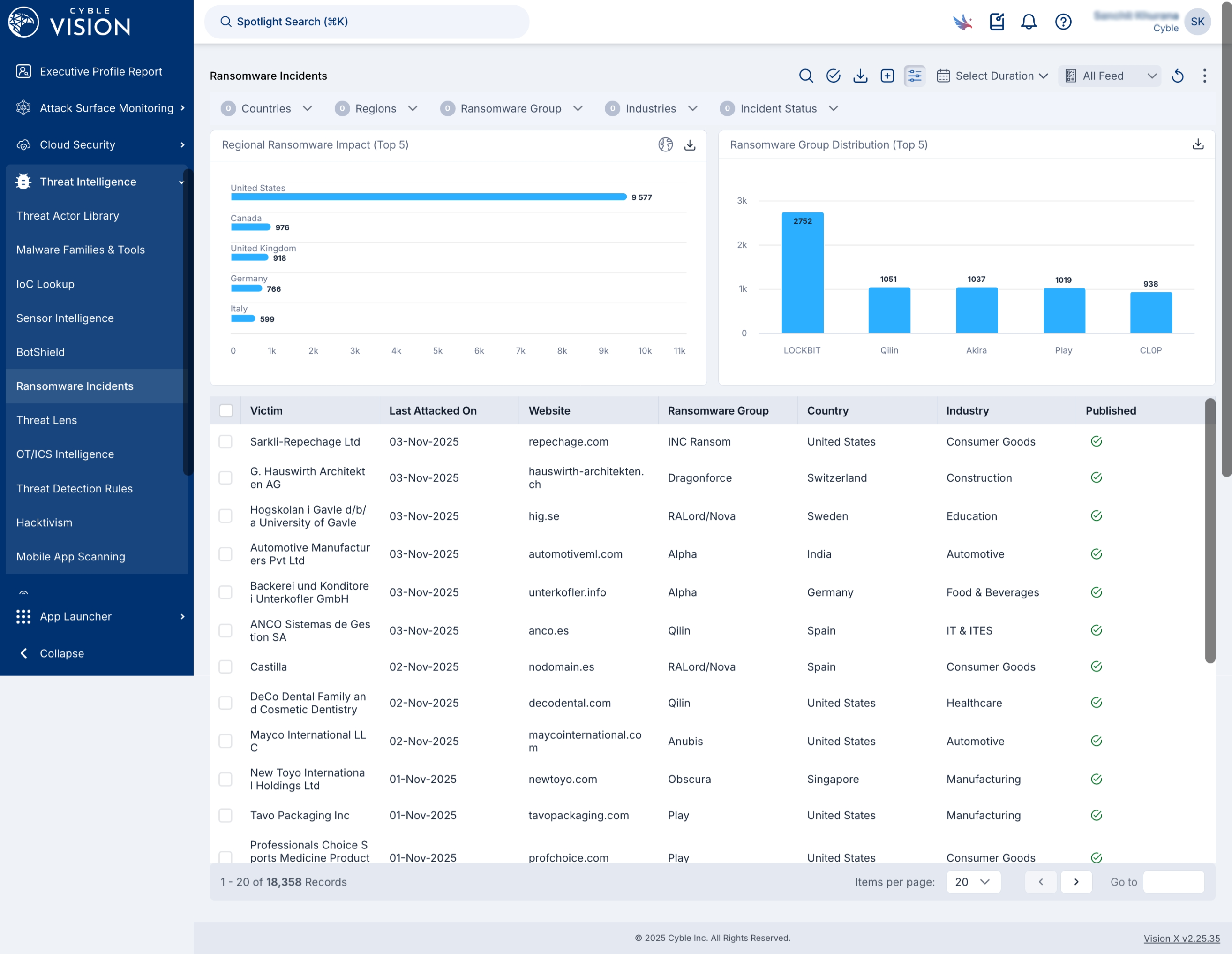Go to next page of records

pyautogui.click(x=1076, y=882)
